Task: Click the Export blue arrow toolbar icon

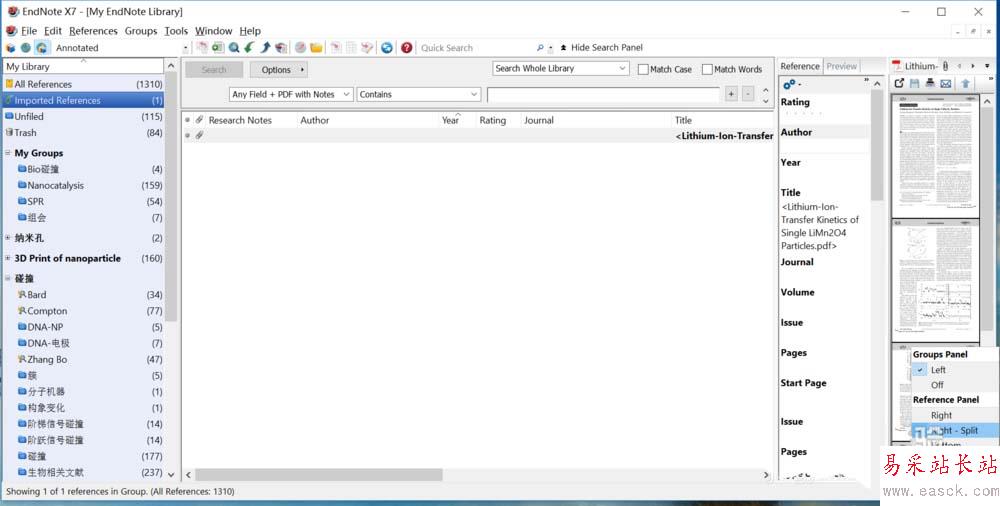Action: pyautogui.click(x=265, y=48)
